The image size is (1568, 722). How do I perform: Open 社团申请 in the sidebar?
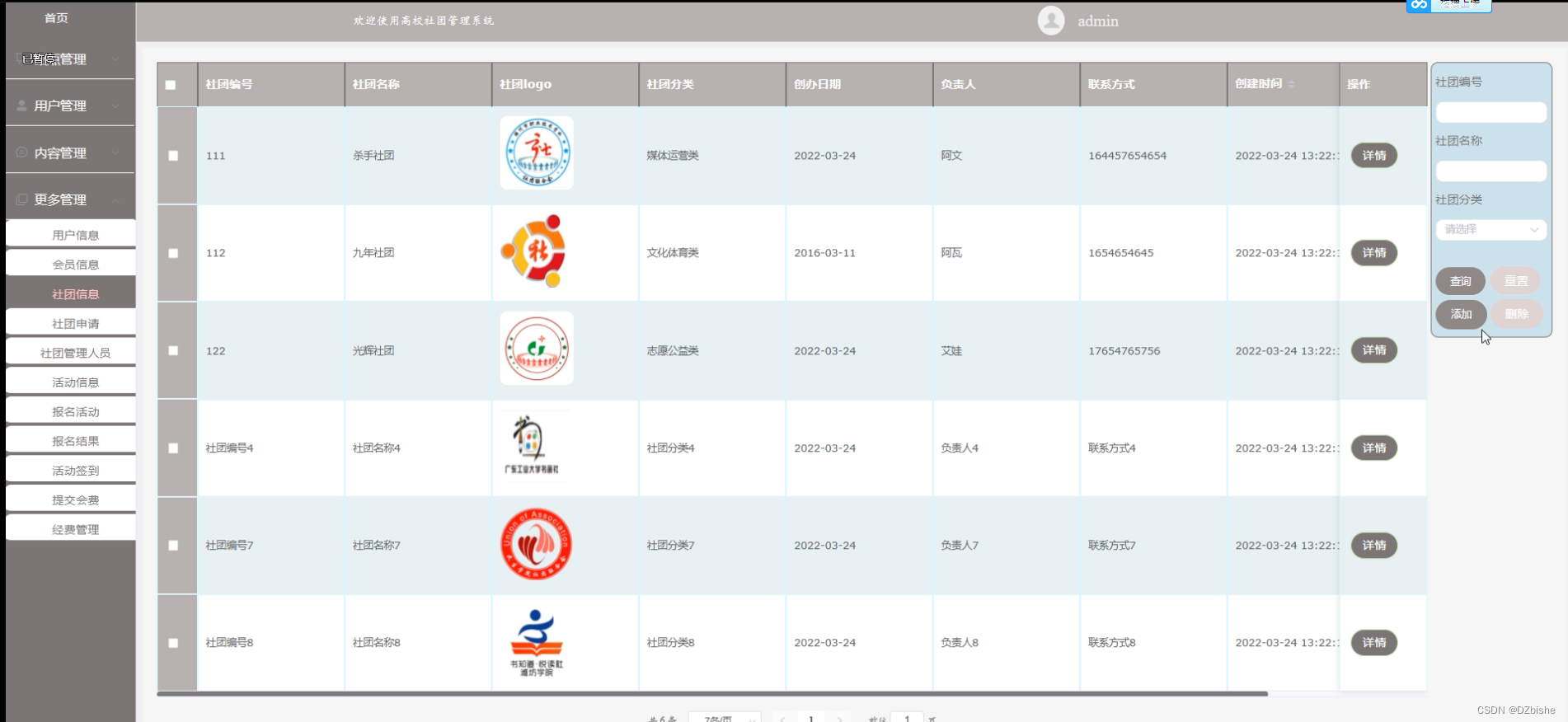tap(71, 324)
